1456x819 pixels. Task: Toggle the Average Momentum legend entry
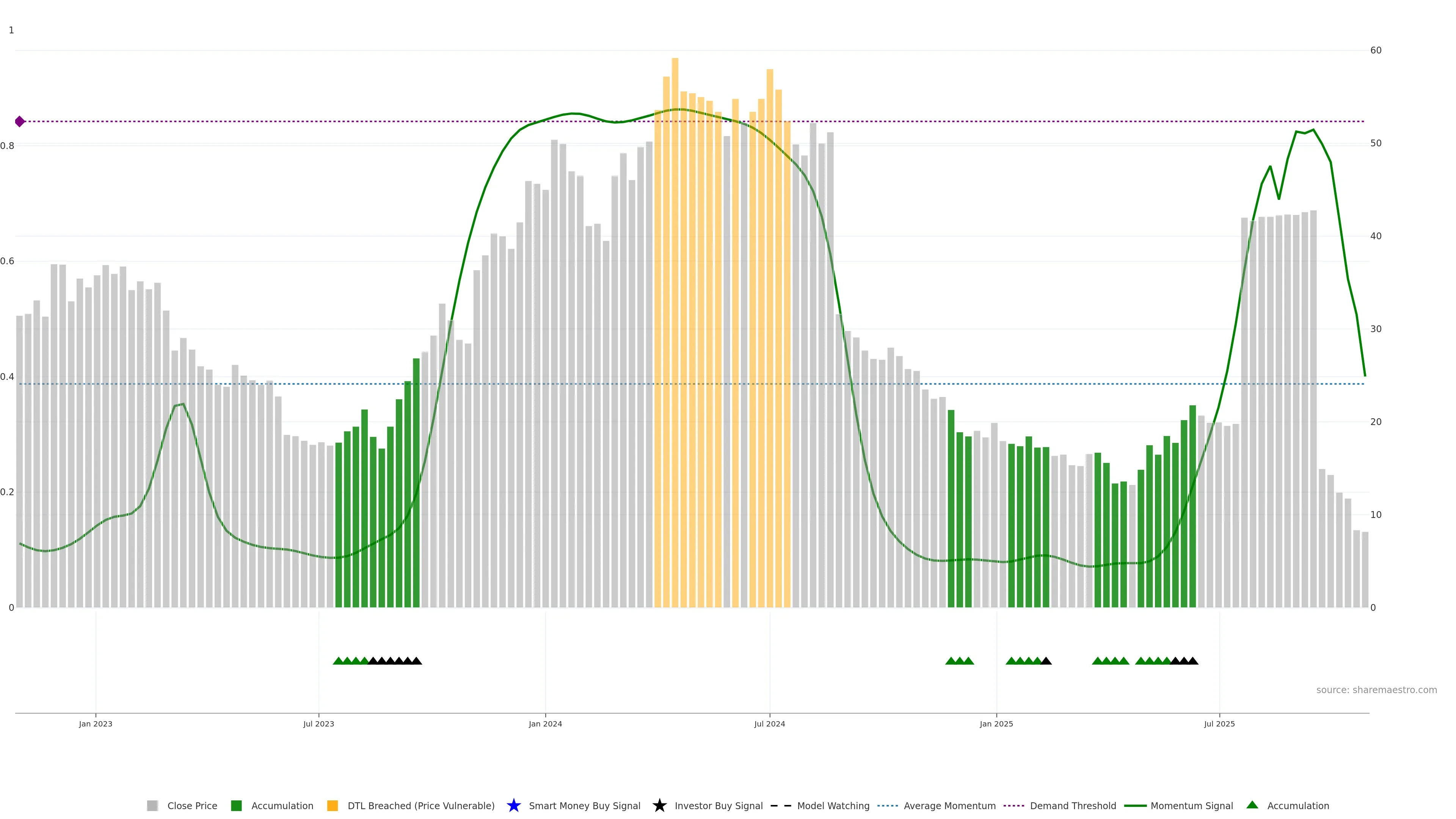[949, 805]
